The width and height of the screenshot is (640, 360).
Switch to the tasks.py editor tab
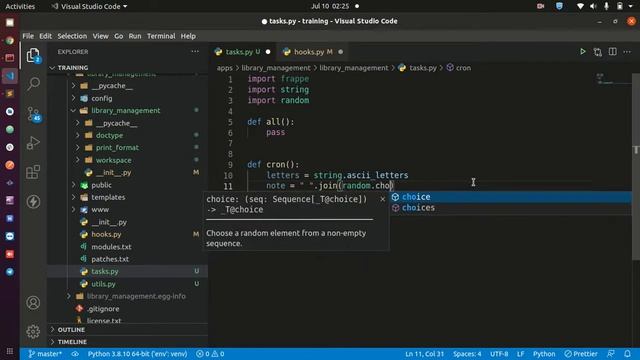tap(242, 52)
